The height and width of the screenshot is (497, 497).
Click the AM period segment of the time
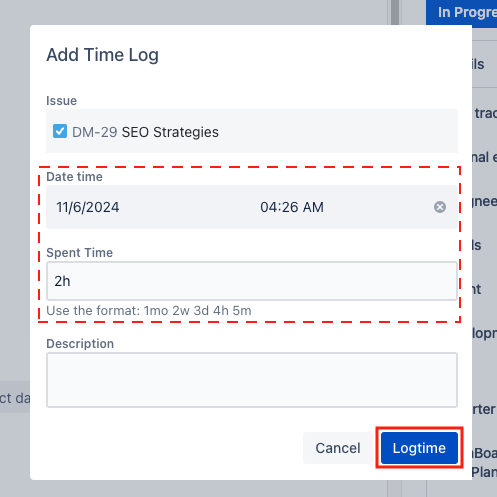click(x=313, y=207)
